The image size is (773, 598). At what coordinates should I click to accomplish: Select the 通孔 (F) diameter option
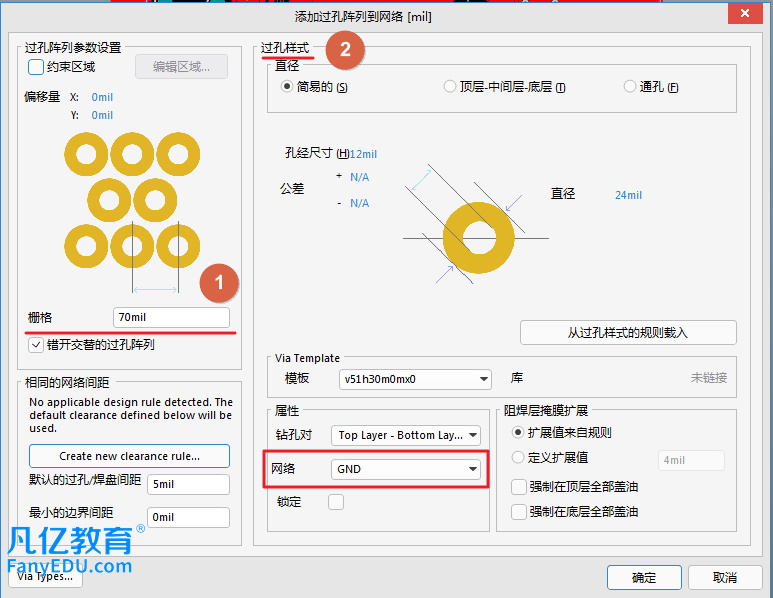(630, 87)
